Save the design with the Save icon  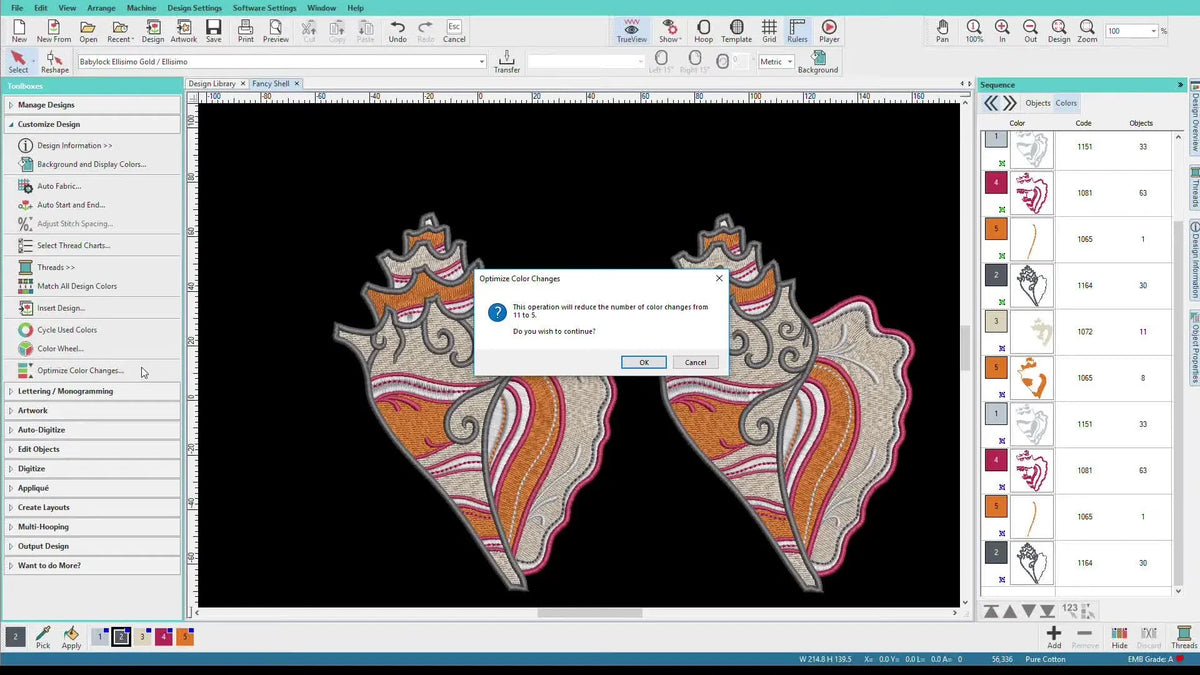[214, 31]
